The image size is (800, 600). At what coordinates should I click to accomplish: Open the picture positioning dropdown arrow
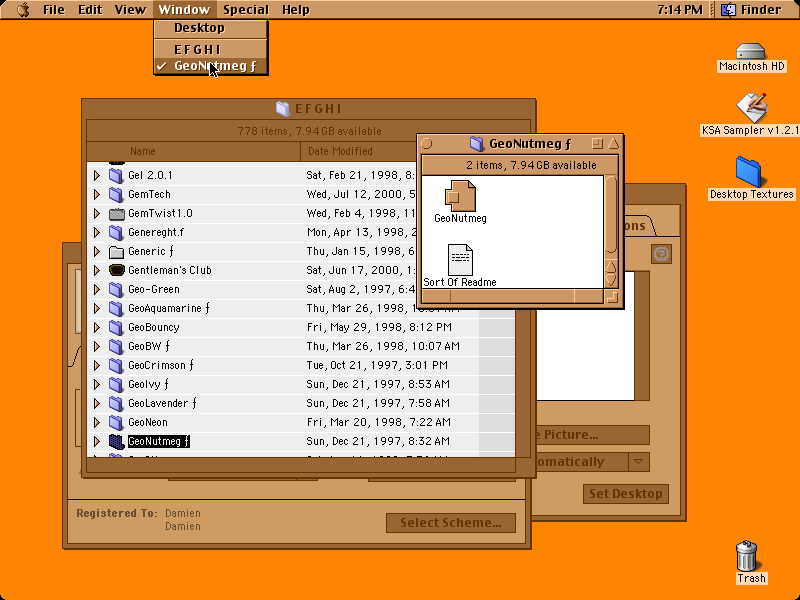pyautogui.click(x=638, y=462)
